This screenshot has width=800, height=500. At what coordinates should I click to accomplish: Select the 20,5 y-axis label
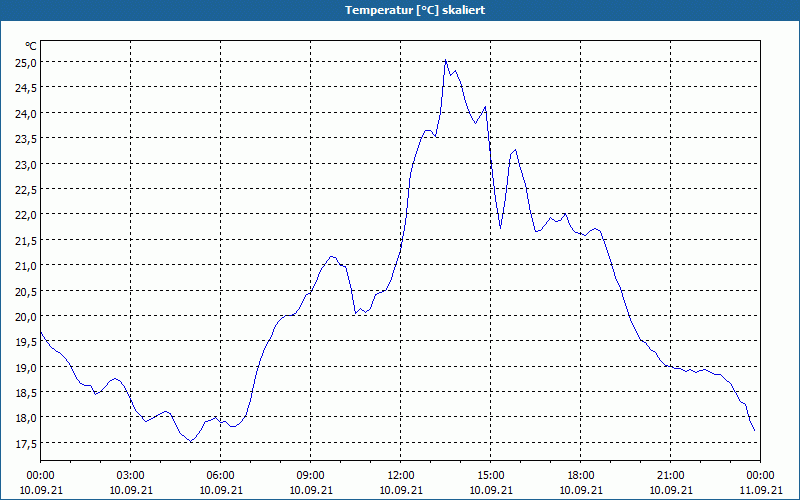click(27, 291)
